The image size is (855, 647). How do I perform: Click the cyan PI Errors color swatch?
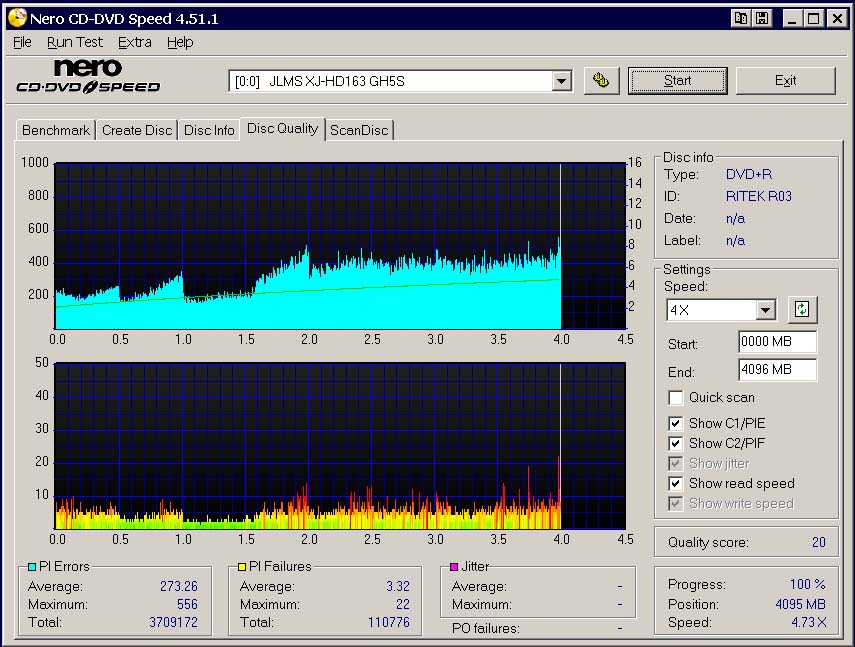32,567
